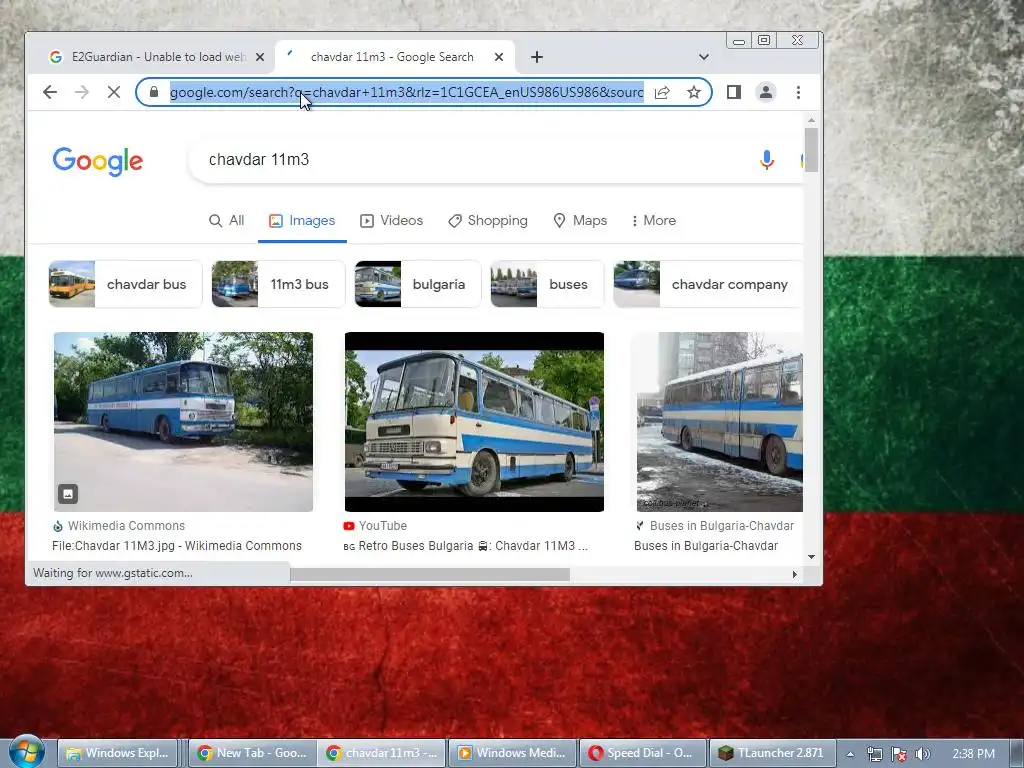
Task: Stop loading the page with the X button
Action: point(114,92)
